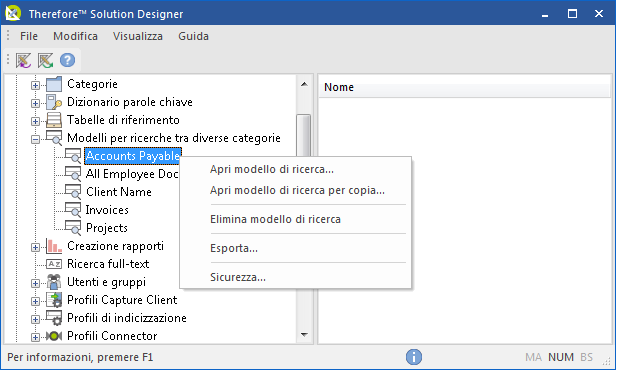Click the Projects search template icon
The width and height of the screenshot is (617, 371).
pos(73,228)
